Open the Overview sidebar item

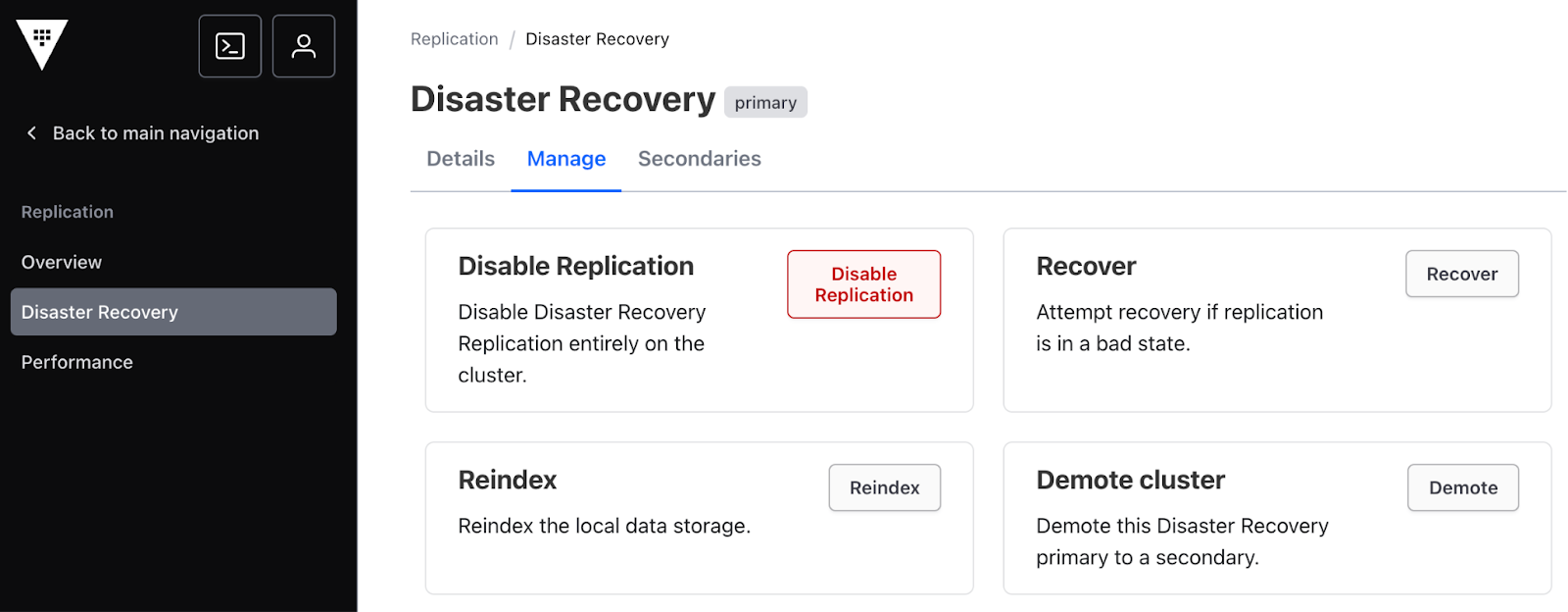pyautogui.click(x=62, y=262)
